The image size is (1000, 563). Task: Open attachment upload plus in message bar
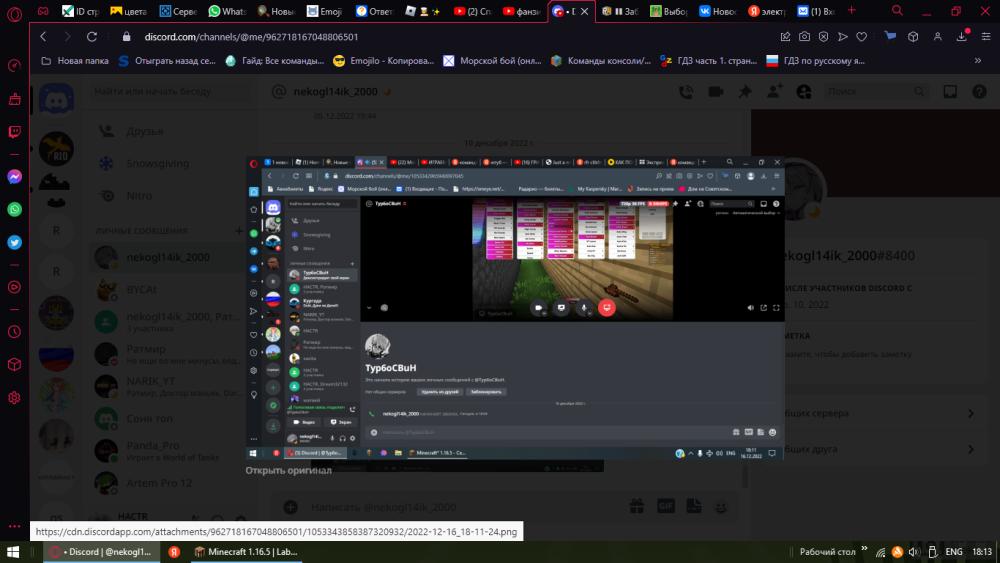[x=291, y=507]
